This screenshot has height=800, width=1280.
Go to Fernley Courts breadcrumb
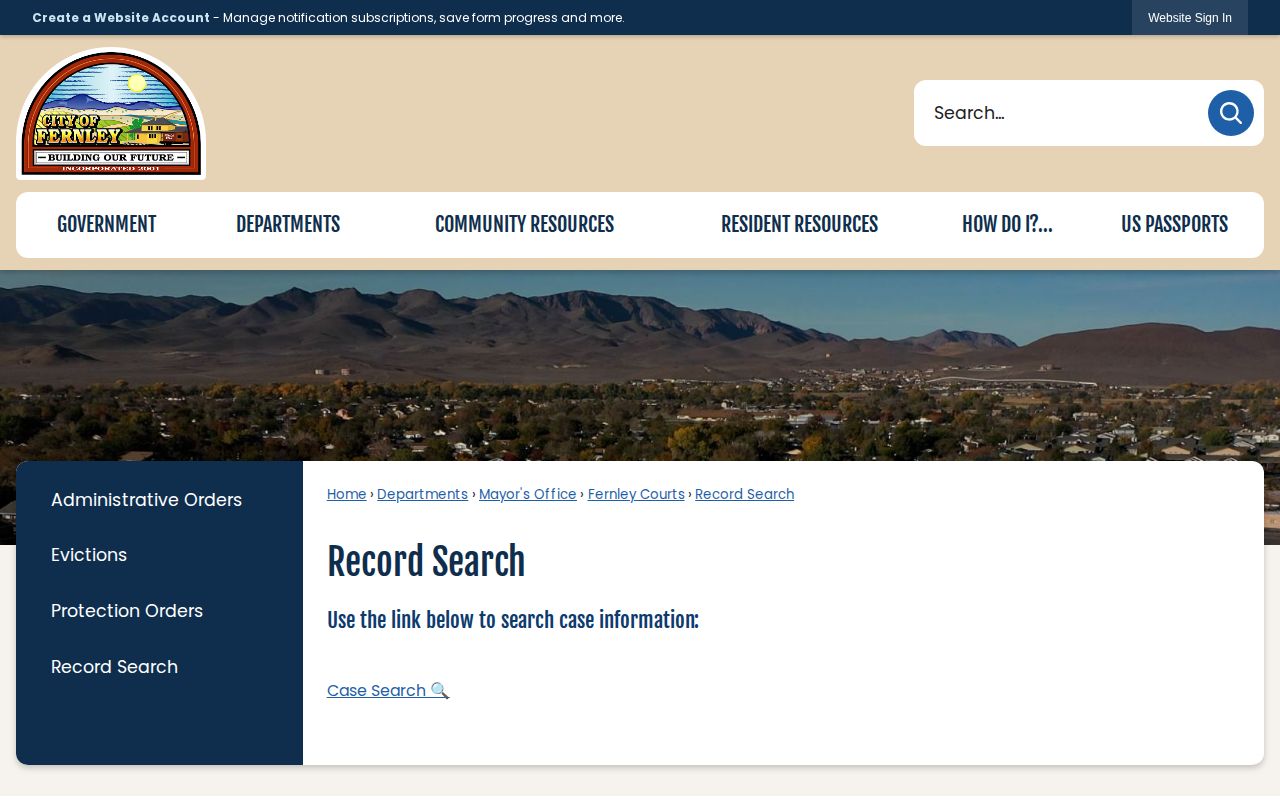[x=636, y=494]
